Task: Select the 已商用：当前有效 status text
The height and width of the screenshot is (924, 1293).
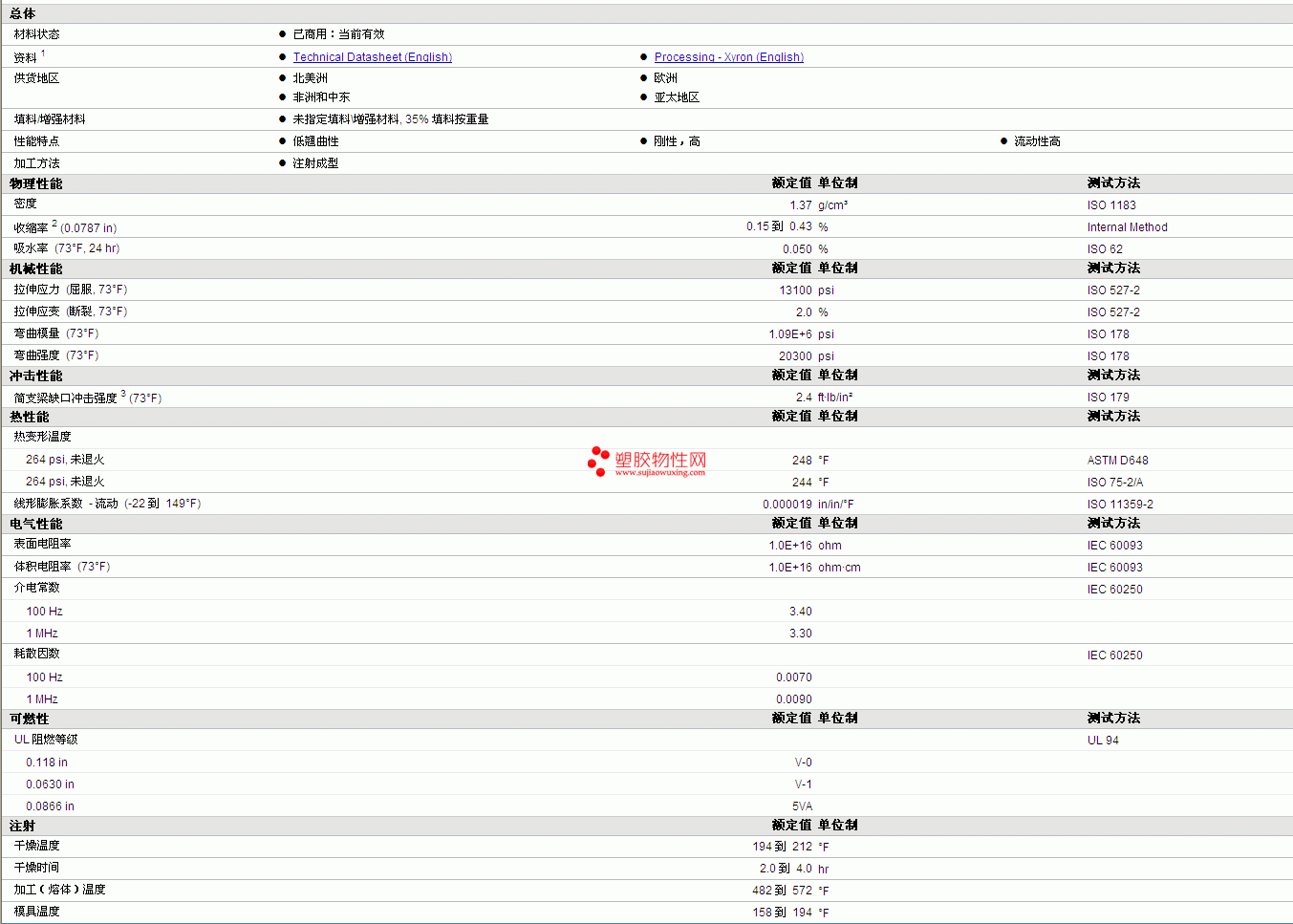Action: [x=338, y=34]
